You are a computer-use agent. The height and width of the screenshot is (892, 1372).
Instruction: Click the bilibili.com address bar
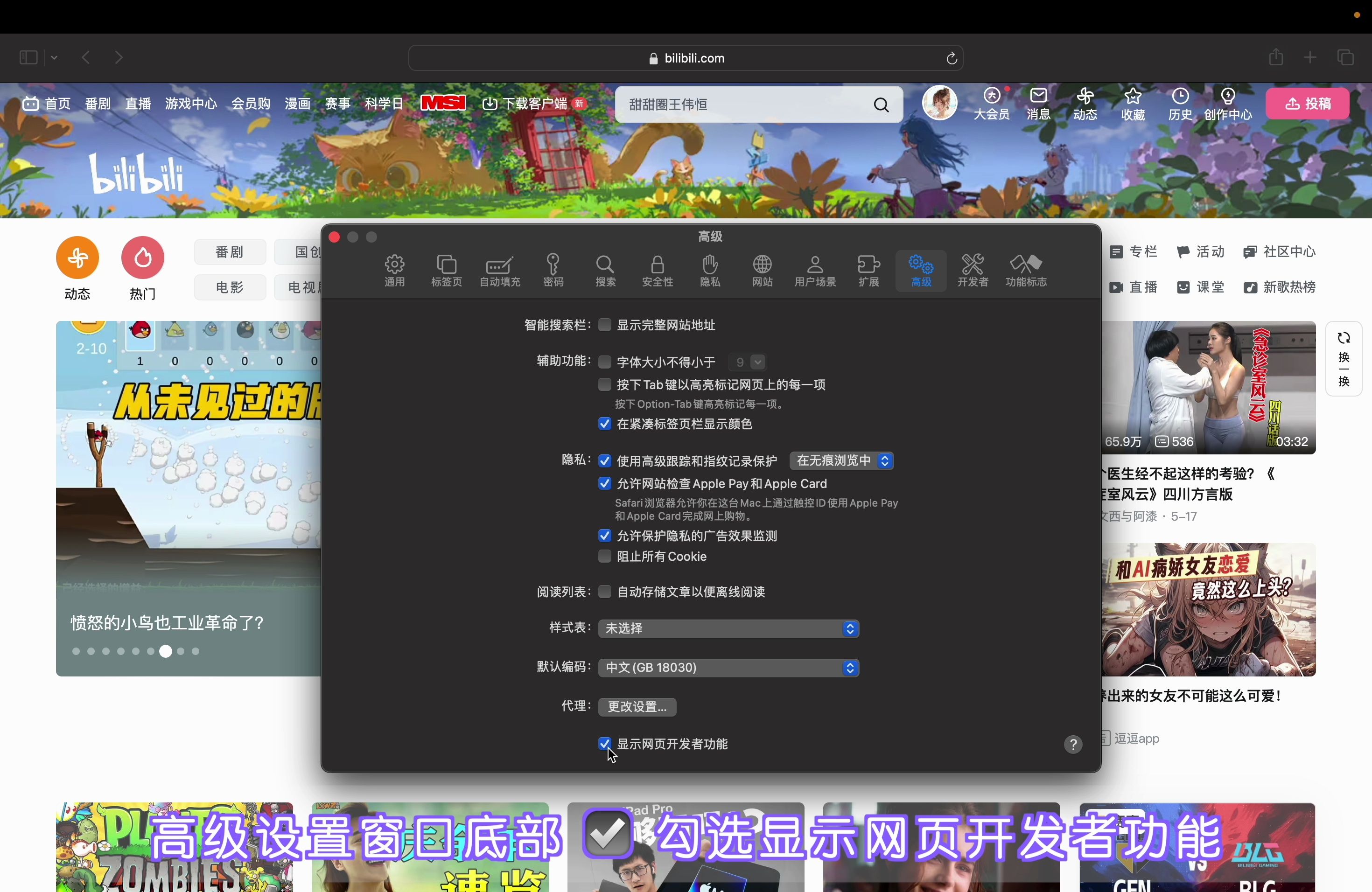pyautogui.click(x=686, y=58)
